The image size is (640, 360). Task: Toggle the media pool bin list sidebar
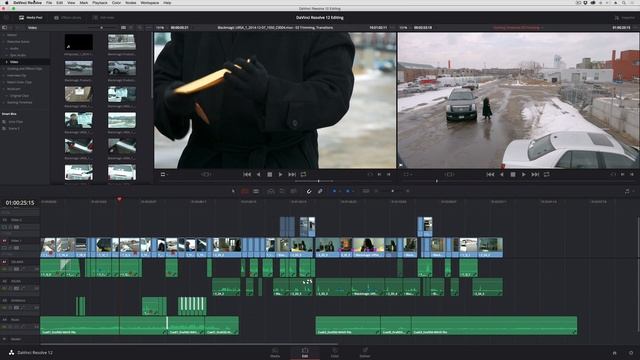click(4, 27)
